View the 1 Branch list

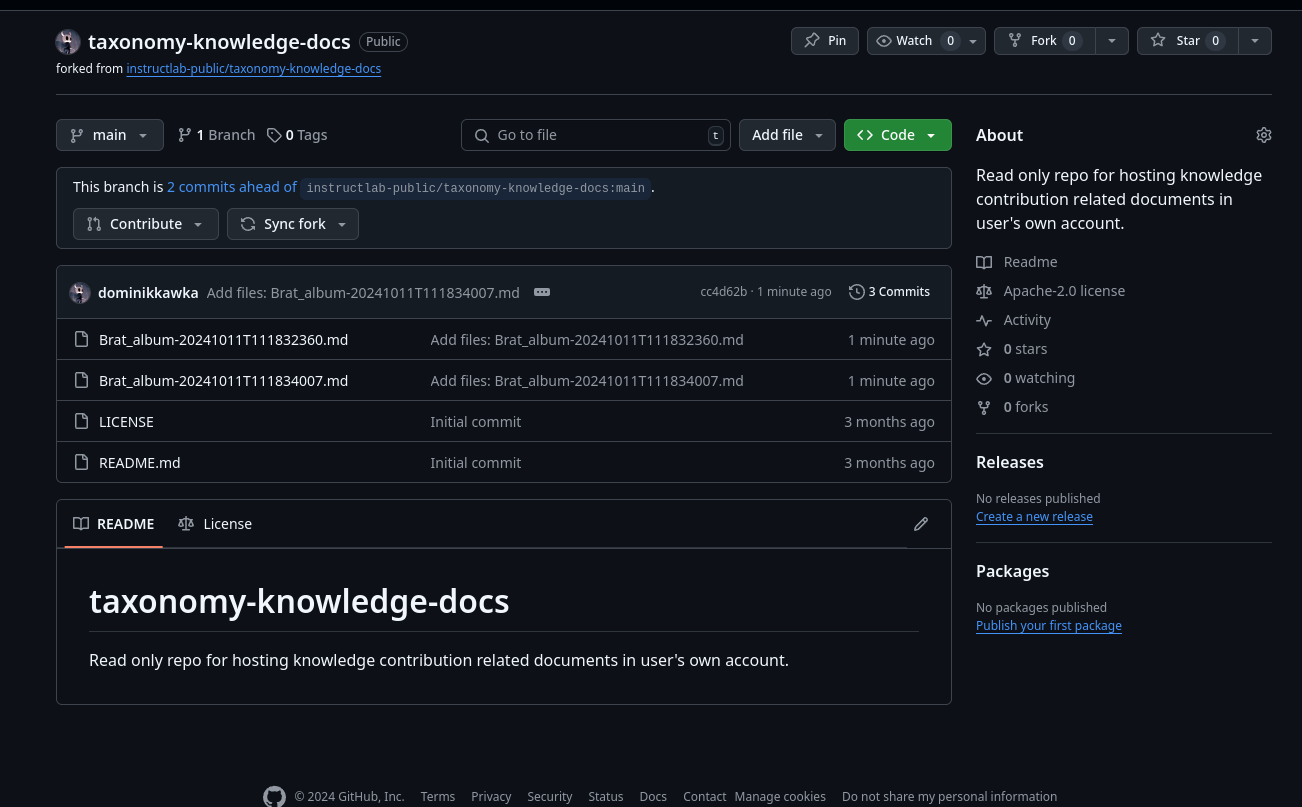pos(216,135)
